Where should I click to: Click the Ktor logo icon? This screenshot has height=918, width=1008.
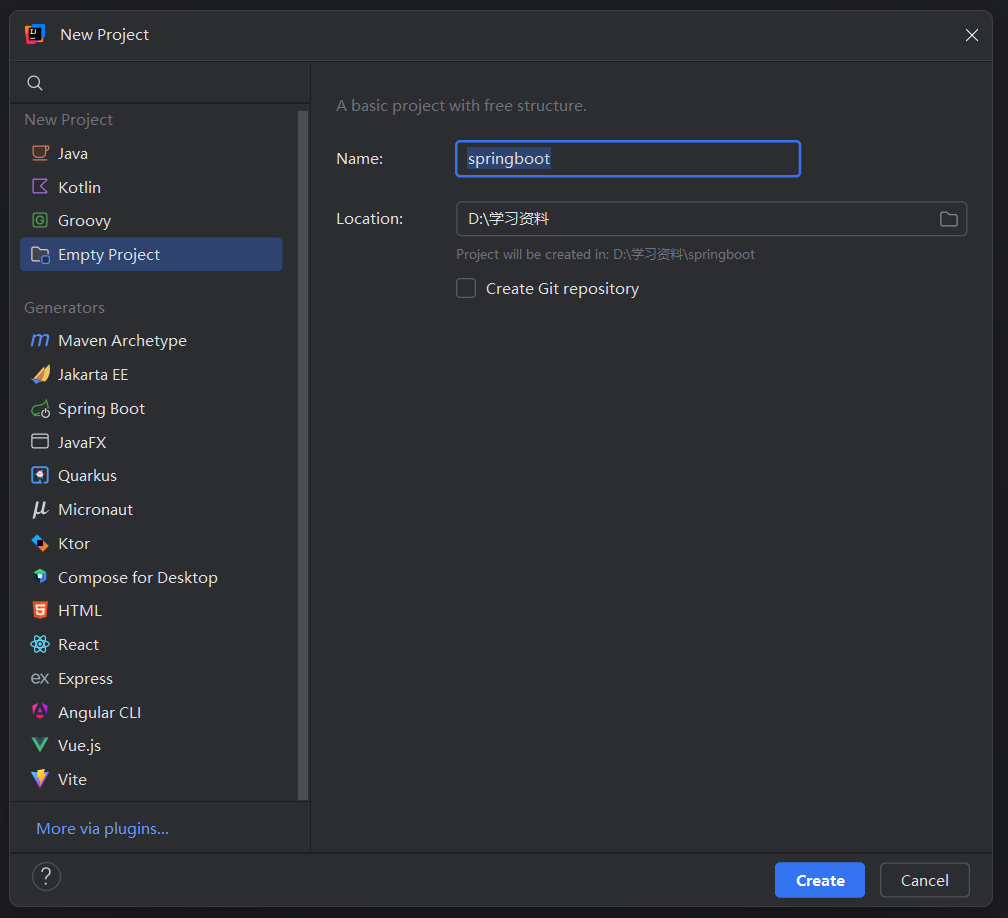point(40,543)
